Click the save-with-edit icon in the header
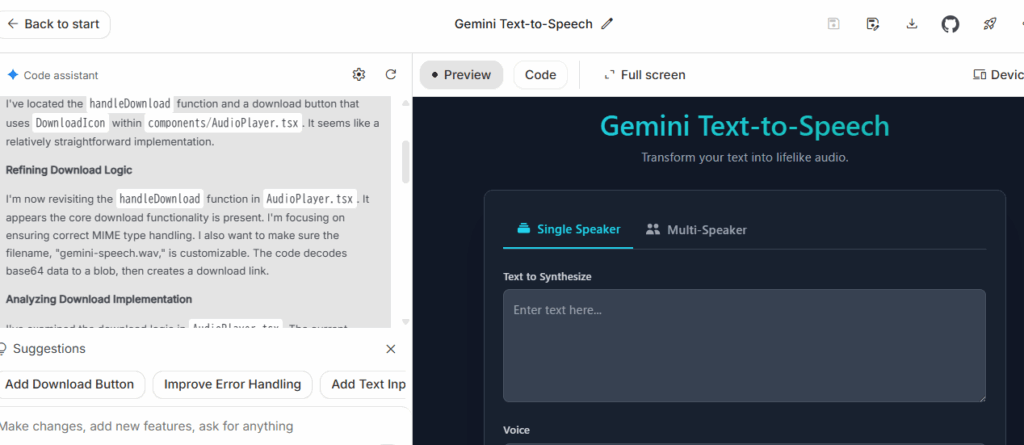 click(x=873, y=24)
